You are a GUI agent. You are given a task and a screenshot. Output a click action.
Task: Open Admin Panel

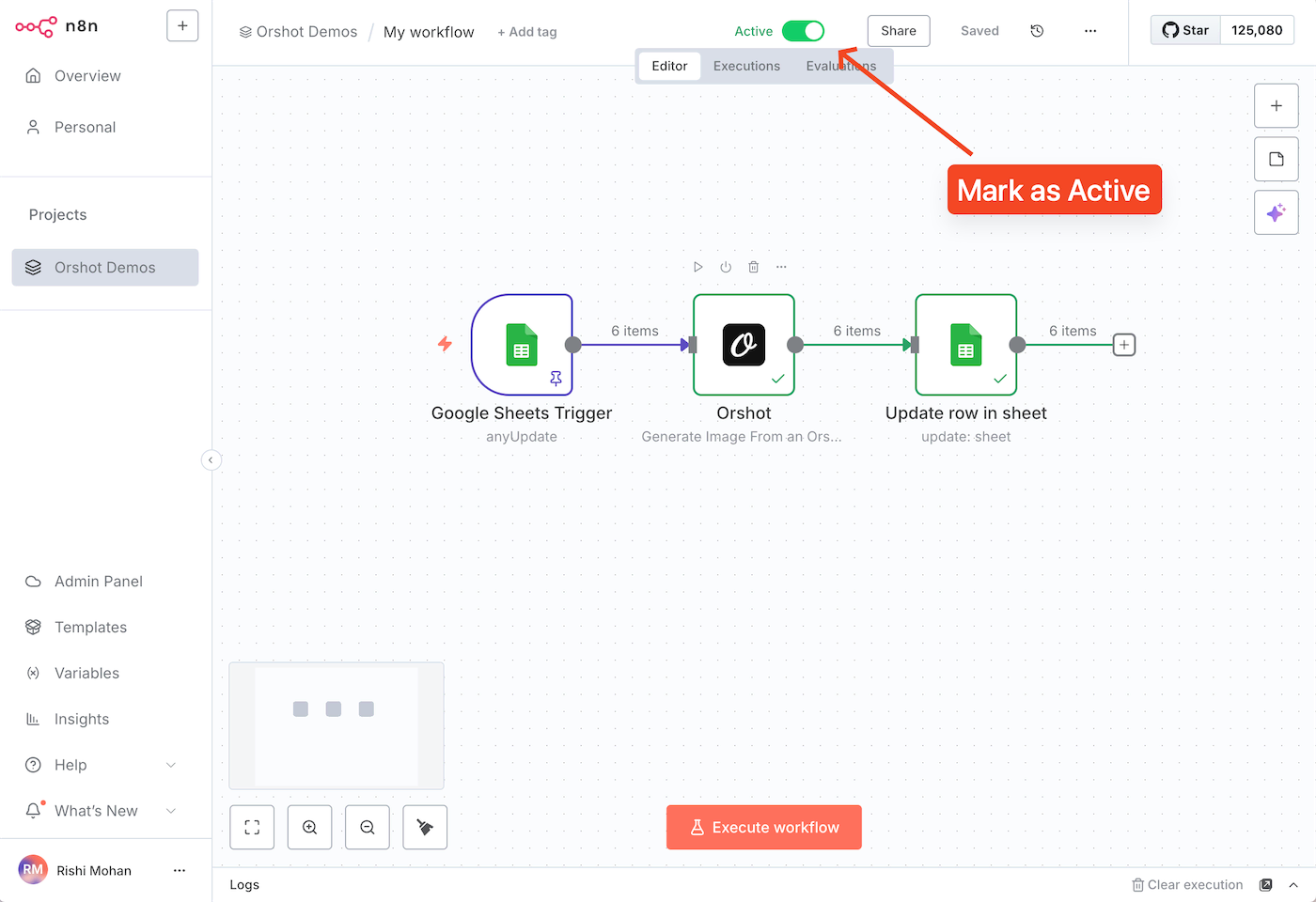point(99,582)
